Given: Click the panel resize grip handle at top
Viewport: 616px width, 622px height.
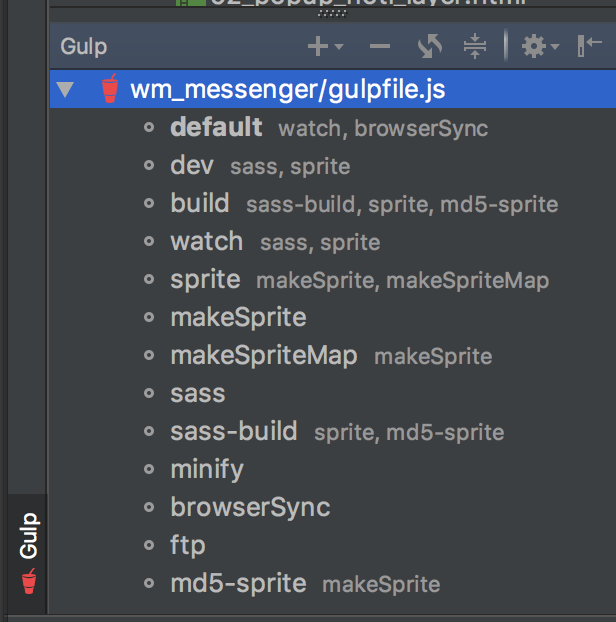Looking at the screenshot, I should click(332, 14).
